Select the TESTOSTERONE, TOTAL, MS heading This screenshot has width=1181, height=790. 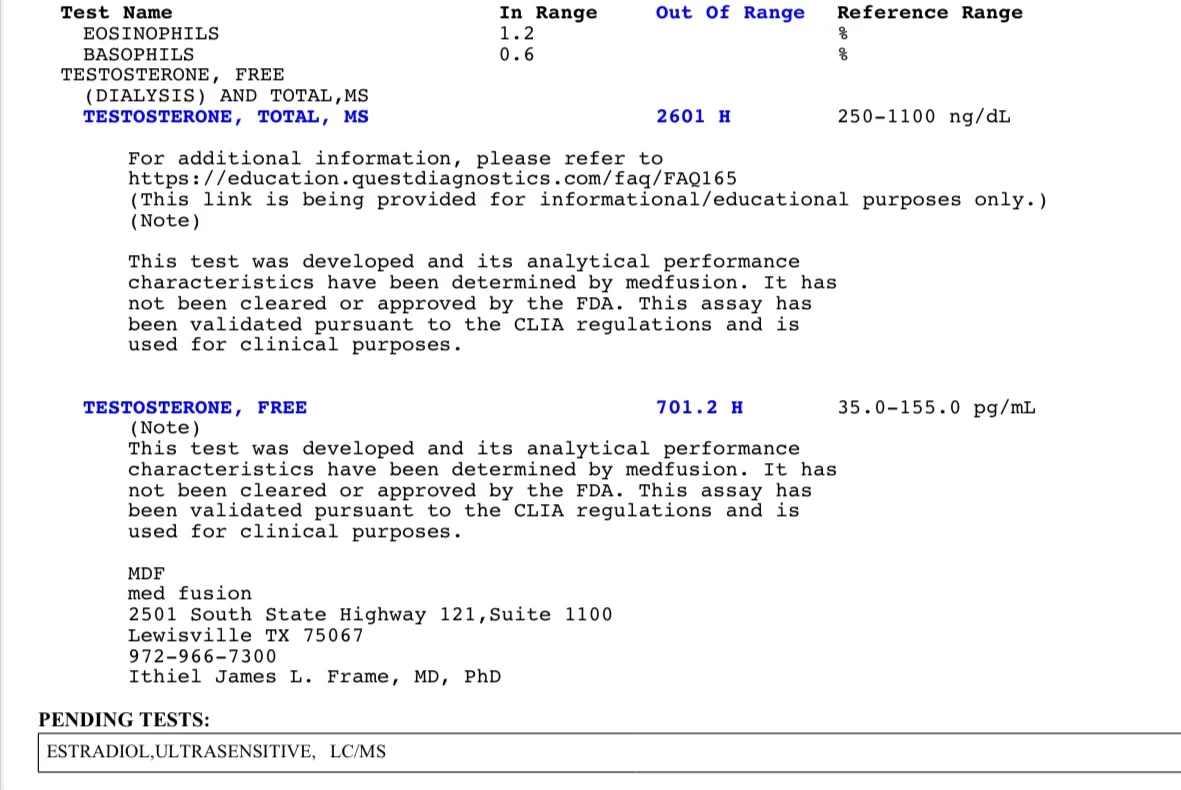point(226,117)
